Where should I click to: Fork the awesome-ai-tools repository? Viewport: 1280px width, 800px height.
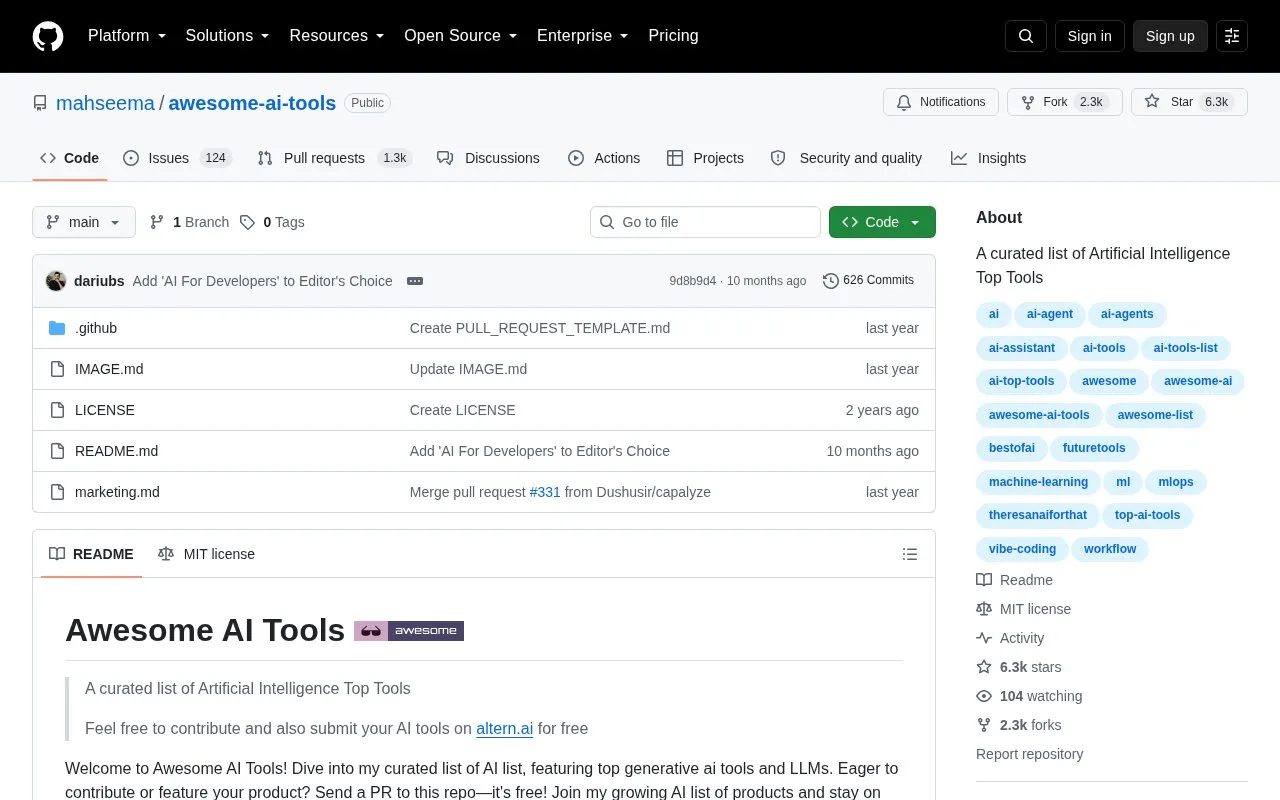pyautogui.click(x=1064, y=102)
